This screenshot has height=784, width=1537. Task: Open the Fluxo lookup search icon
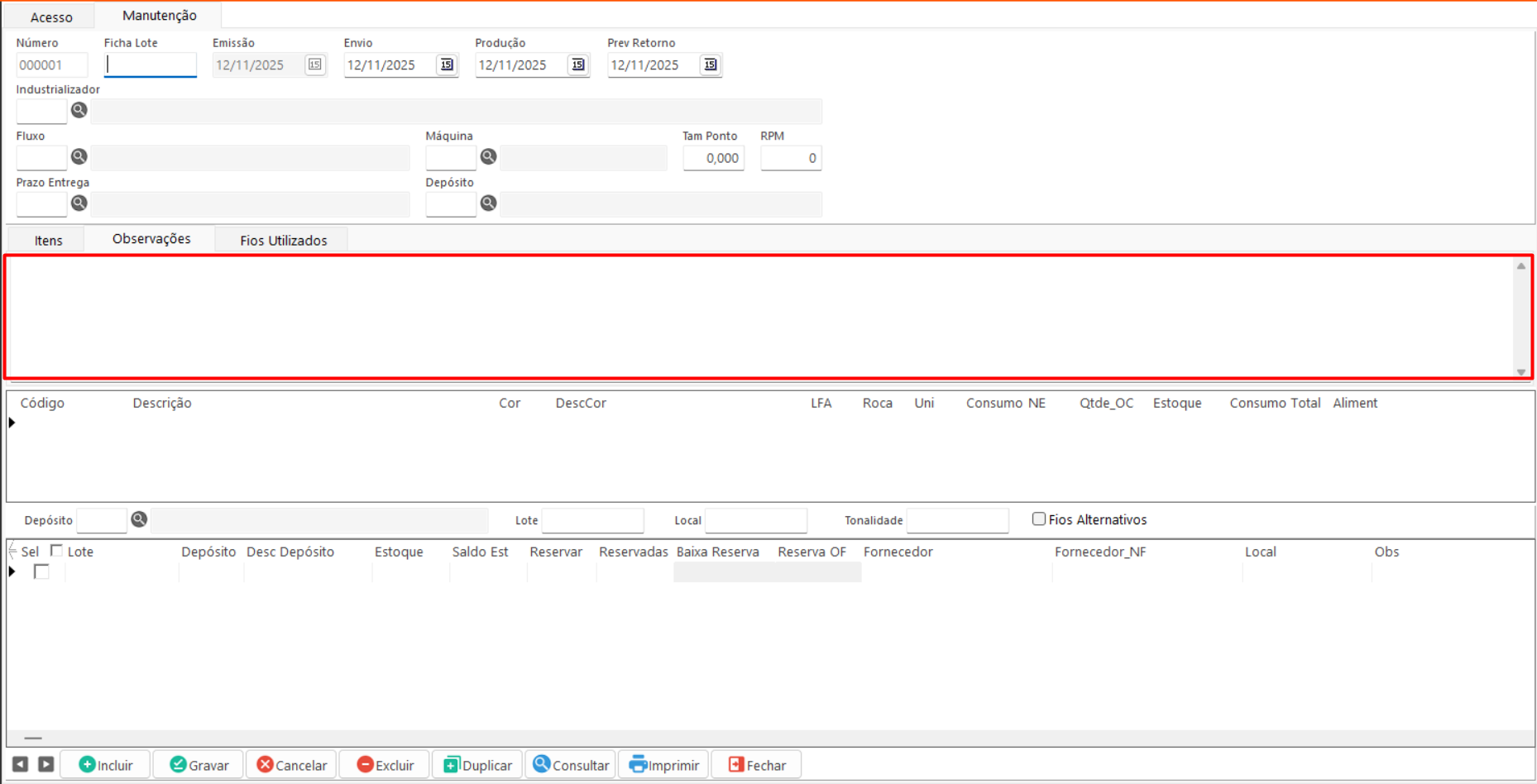(79, 156)
